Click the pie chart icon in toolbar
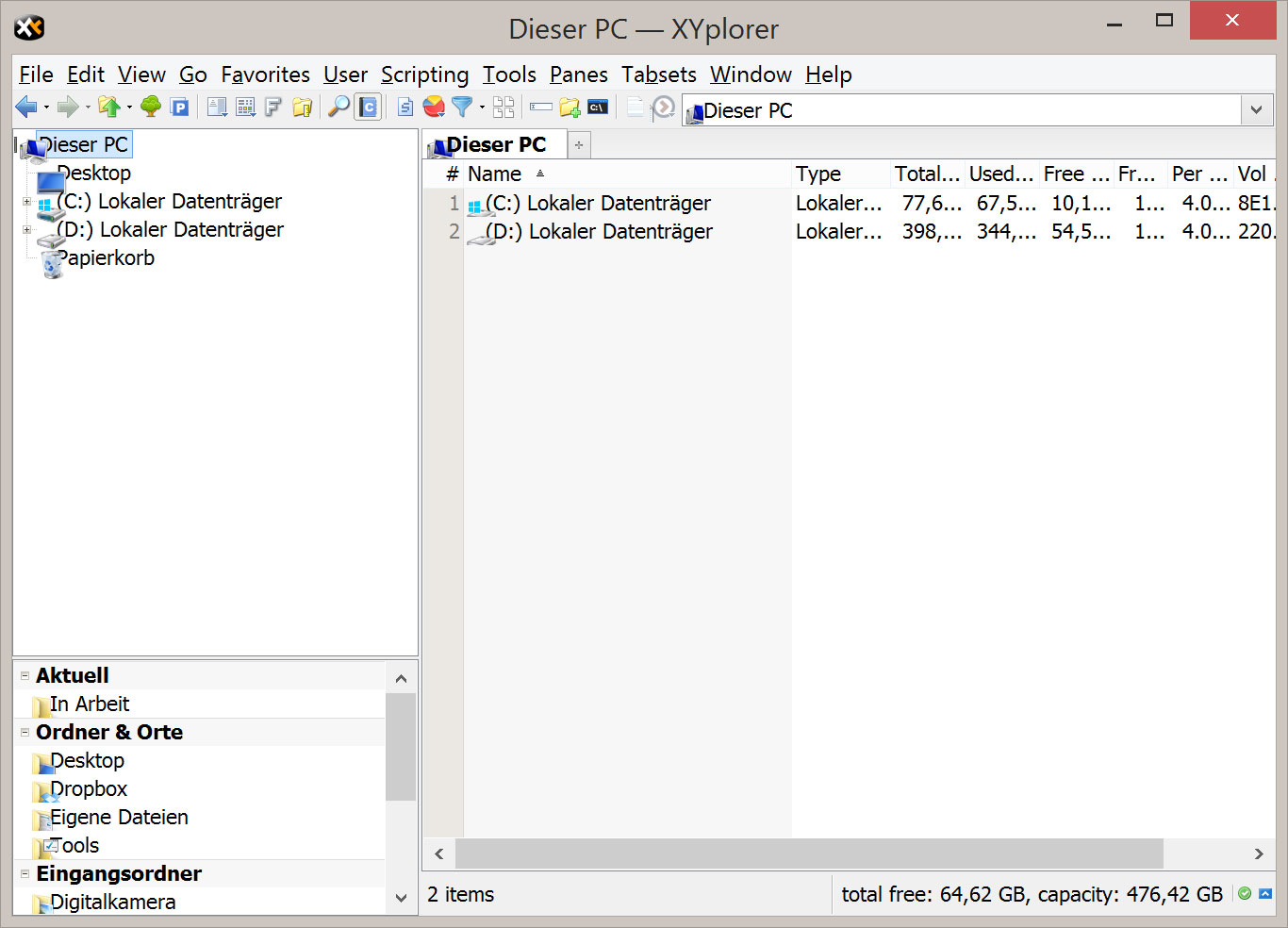 click(x=434, y=108)
